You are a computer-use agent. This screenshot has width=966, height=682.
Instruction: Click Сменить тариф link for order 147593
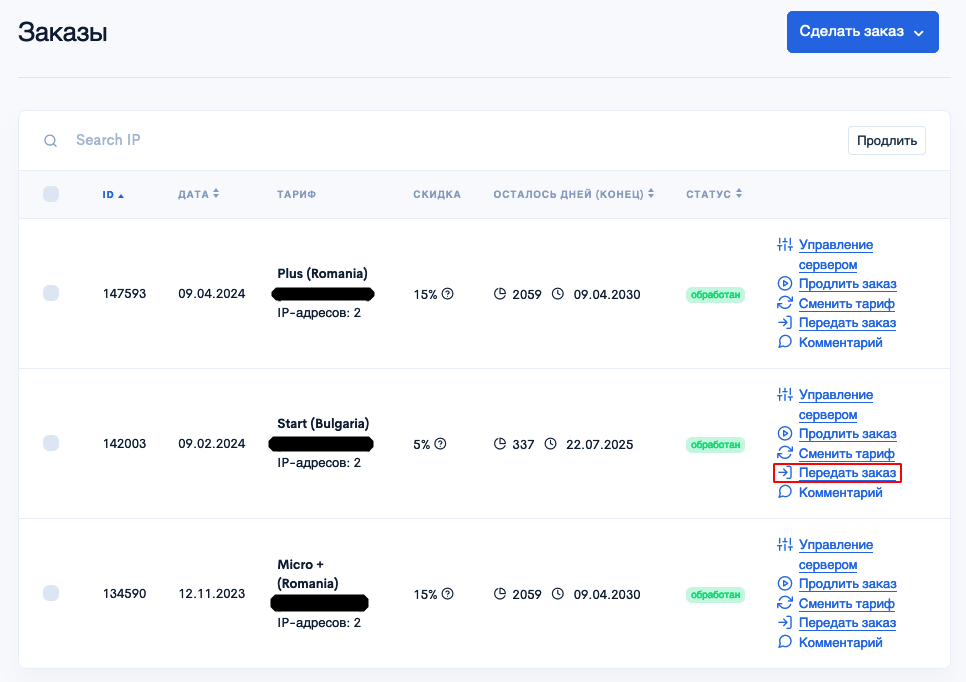pos(846,303)
